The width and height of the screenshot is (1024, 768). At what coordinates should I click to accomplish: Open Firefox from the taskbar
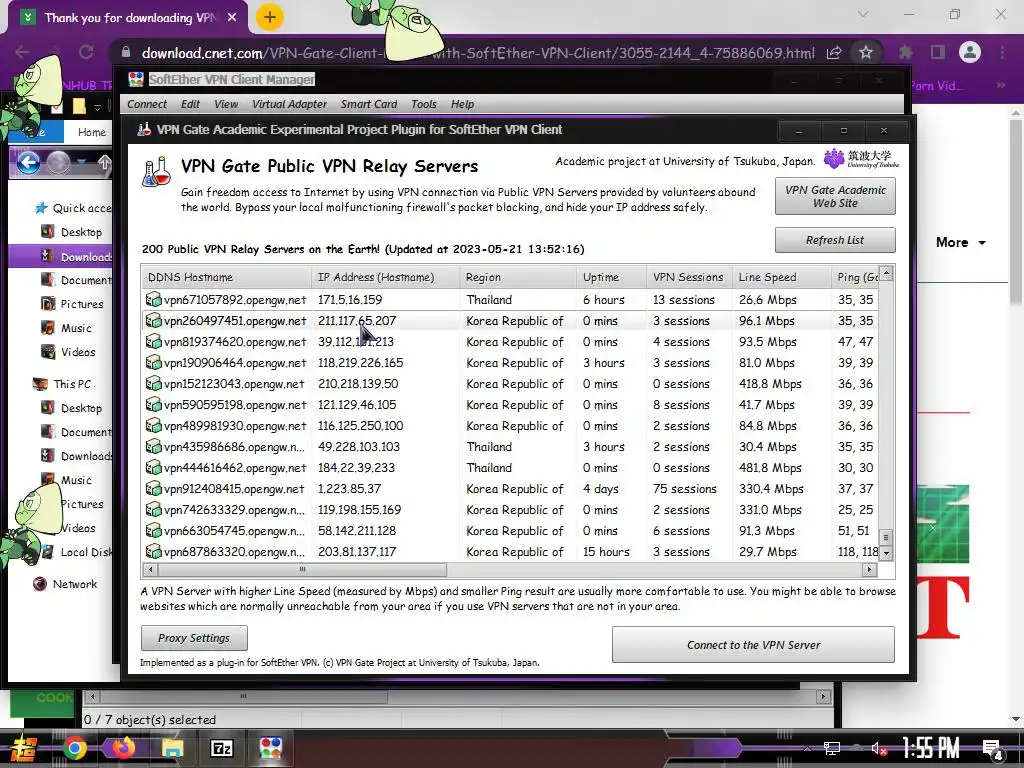pyautogui.click(x=123, y=748)
